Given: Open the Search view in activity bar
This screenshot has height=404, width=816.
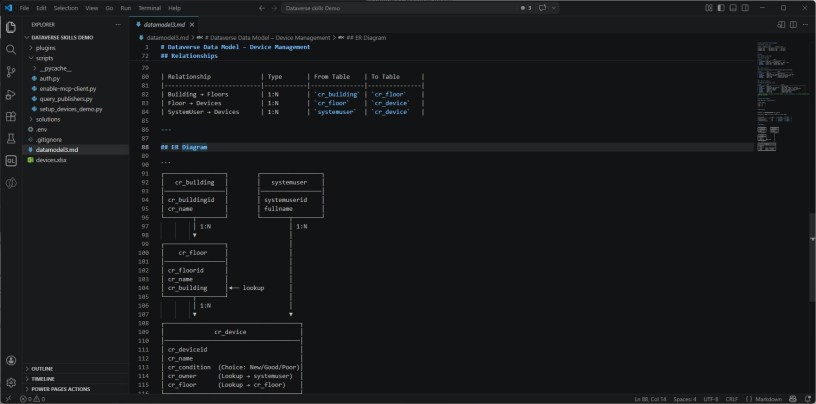Looking at the screenshot, I should coord(11,48).
